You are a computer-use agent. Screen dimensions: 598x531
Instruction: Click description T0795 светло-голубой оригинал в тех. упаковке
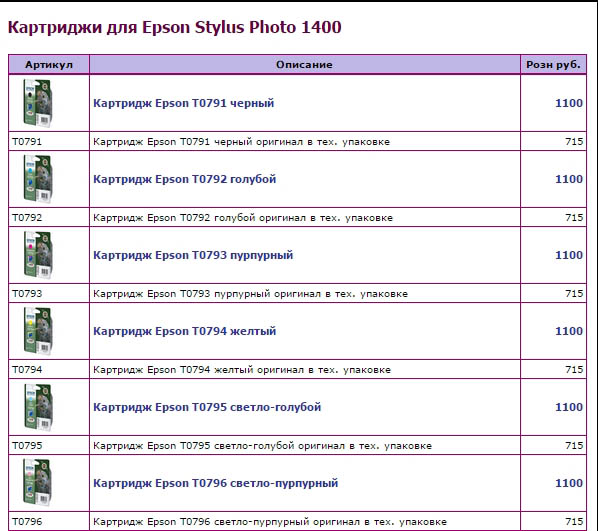(262, 446)
